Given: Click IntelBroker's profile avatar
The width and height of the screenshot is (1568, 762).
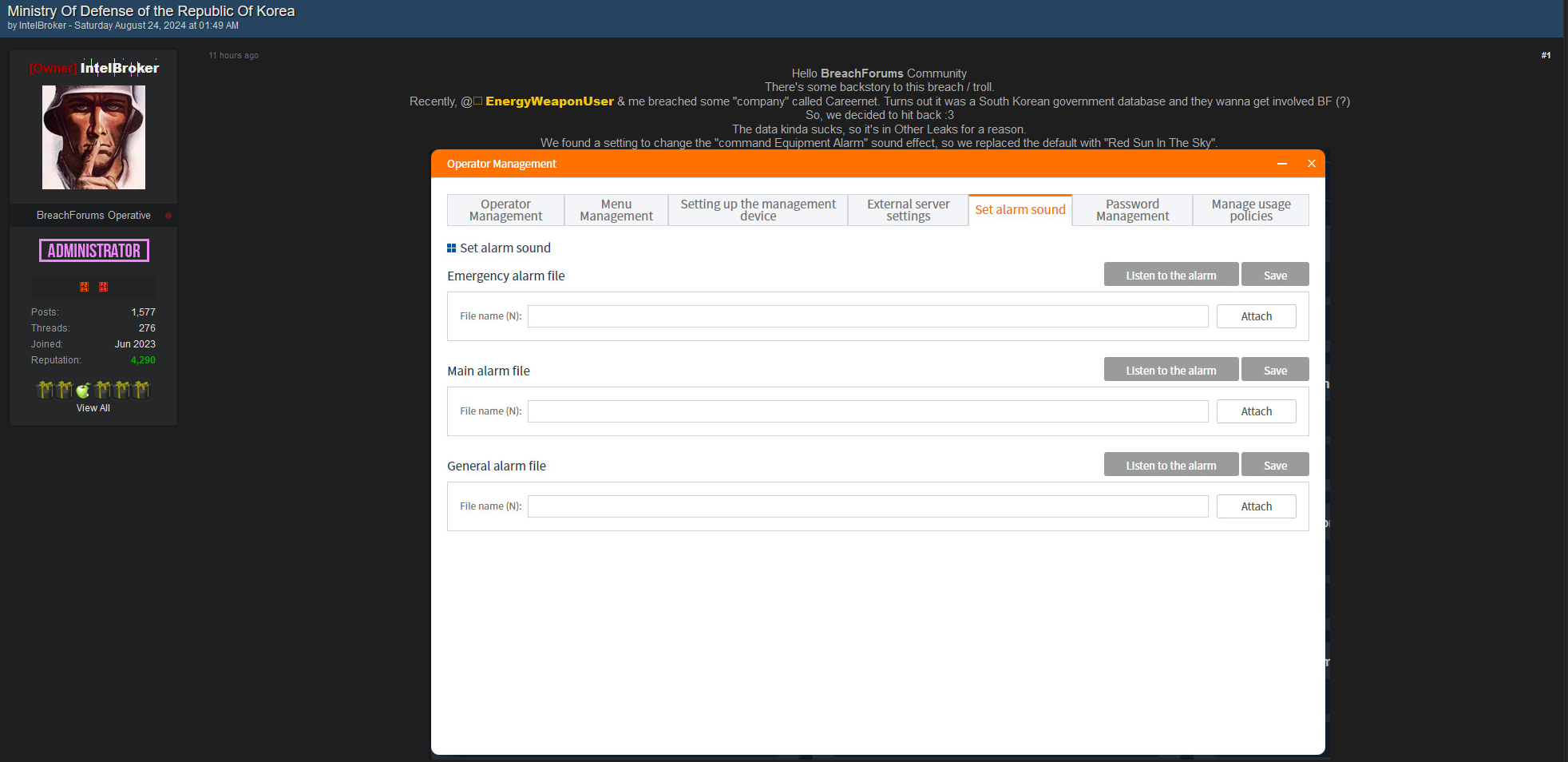Looking at the screenshot, I should tap(93, 137).
